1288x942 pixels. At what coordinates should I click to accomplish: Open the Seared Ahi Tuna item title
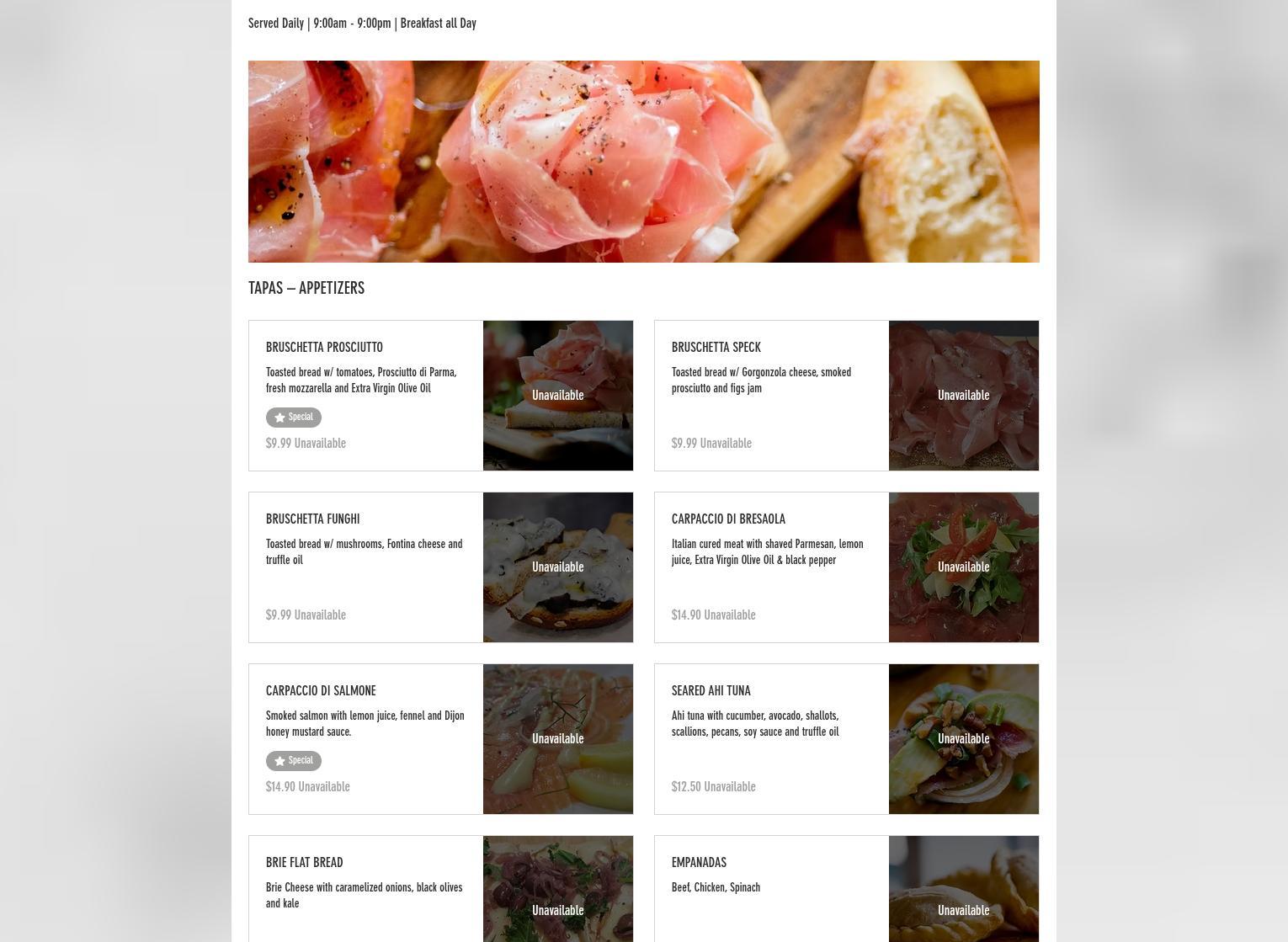click(x=711, y=691)
